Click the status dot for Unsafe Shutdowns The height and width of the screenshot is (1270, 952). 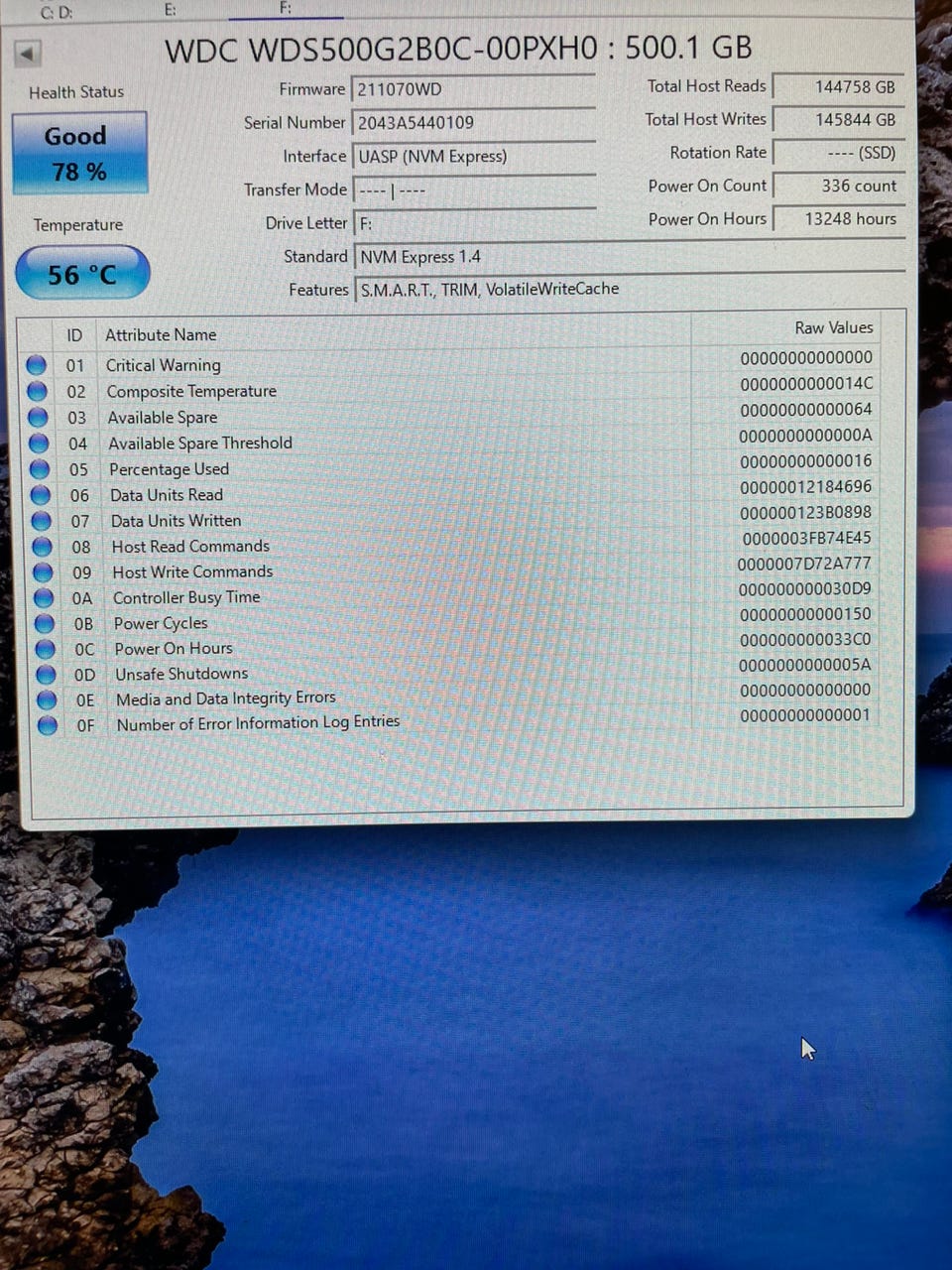point(46,675)
